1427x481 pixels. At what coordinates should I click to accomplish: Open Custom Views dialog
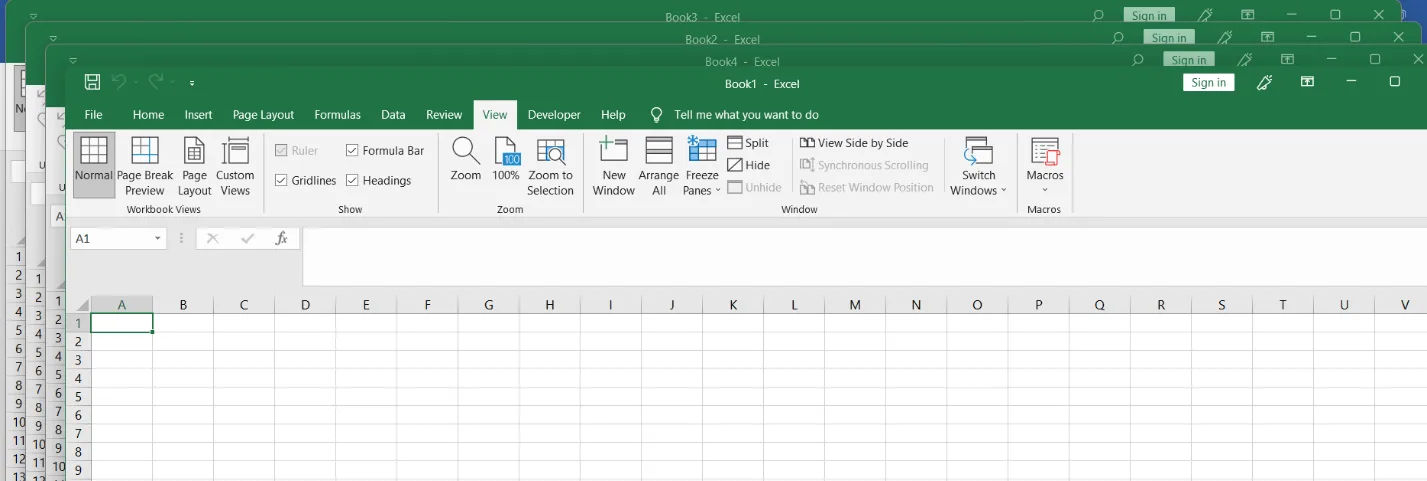(235, 165)
